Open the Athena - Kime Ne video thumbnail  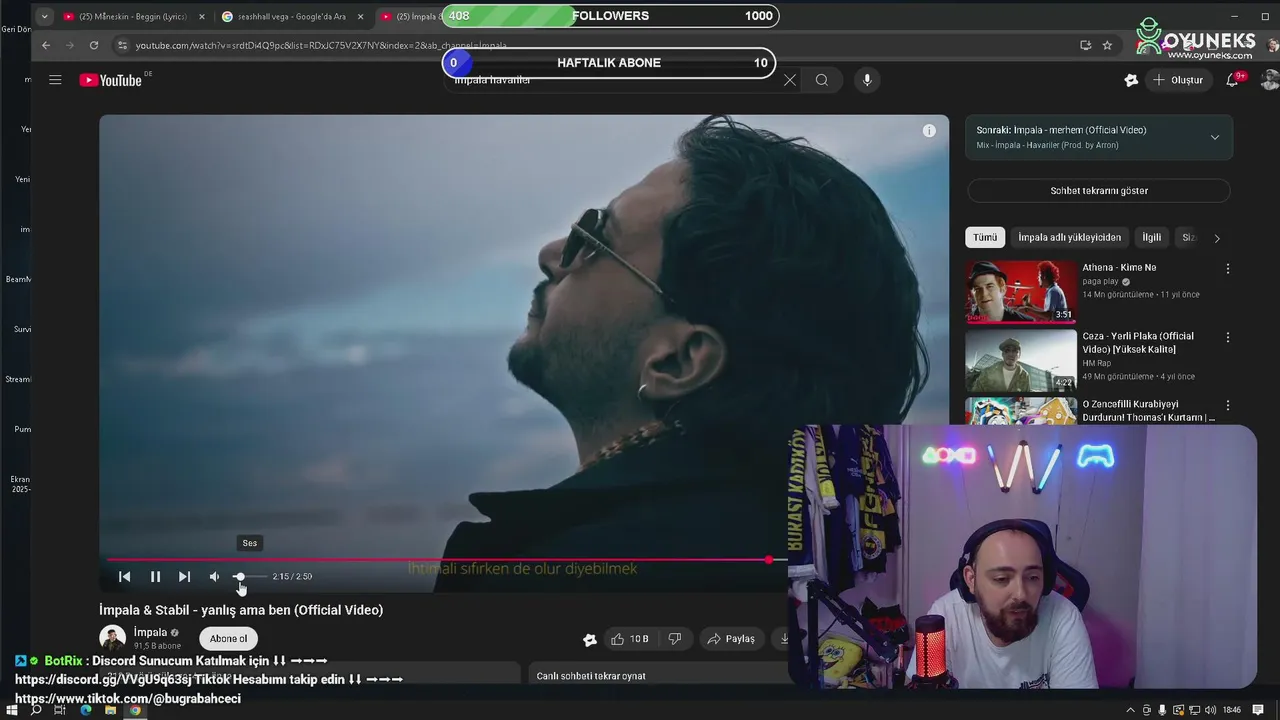[1021, 291]
